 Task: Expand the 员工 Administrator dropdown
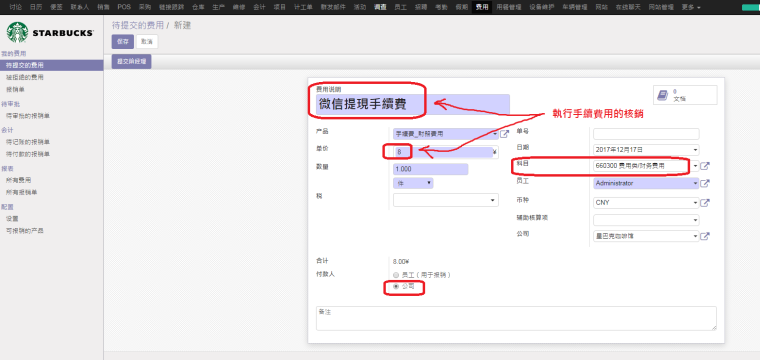pos(696,184)
